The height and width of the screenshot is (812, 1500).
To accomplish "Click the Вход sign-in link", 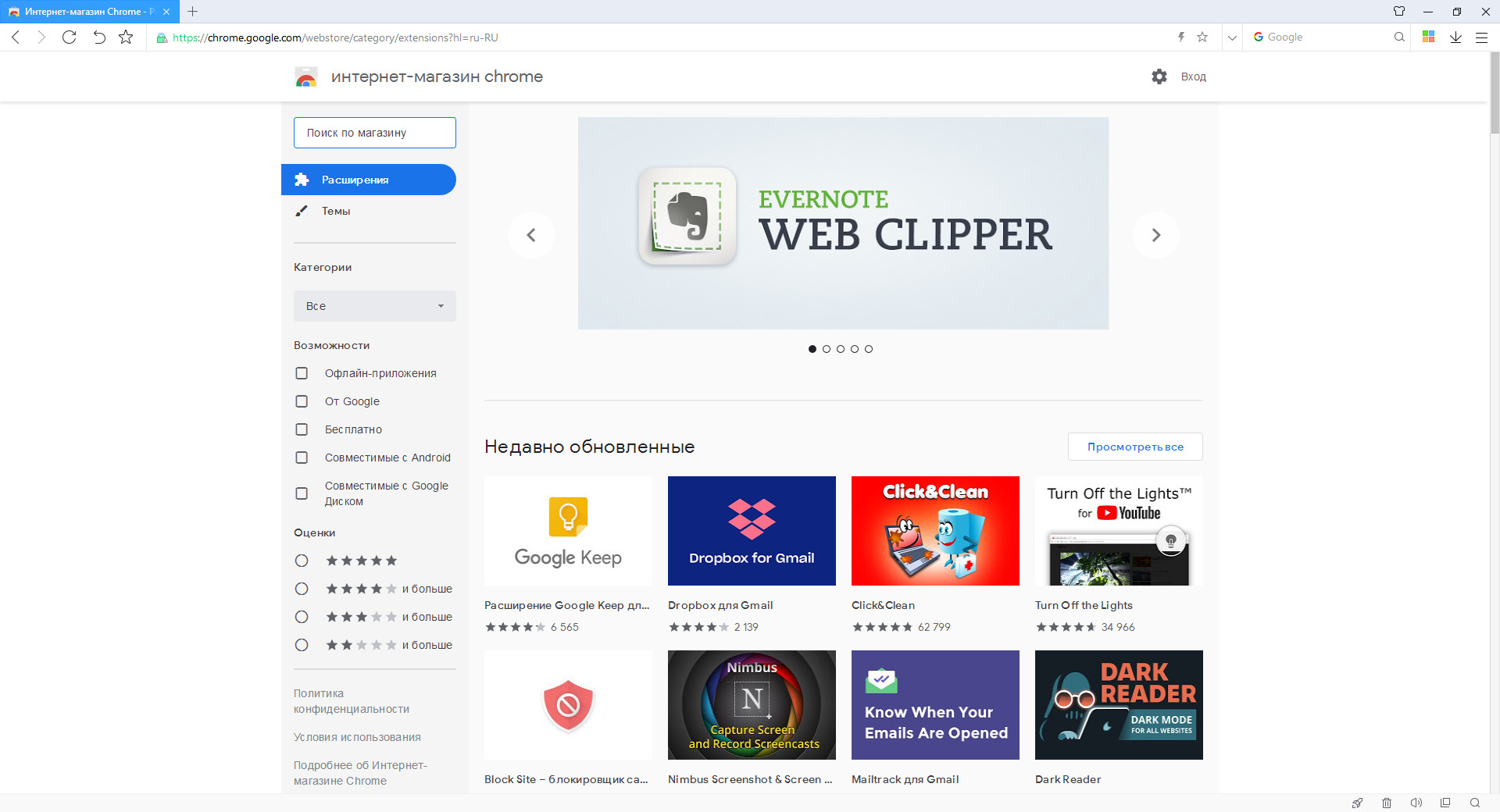I will coord(1194,77).
